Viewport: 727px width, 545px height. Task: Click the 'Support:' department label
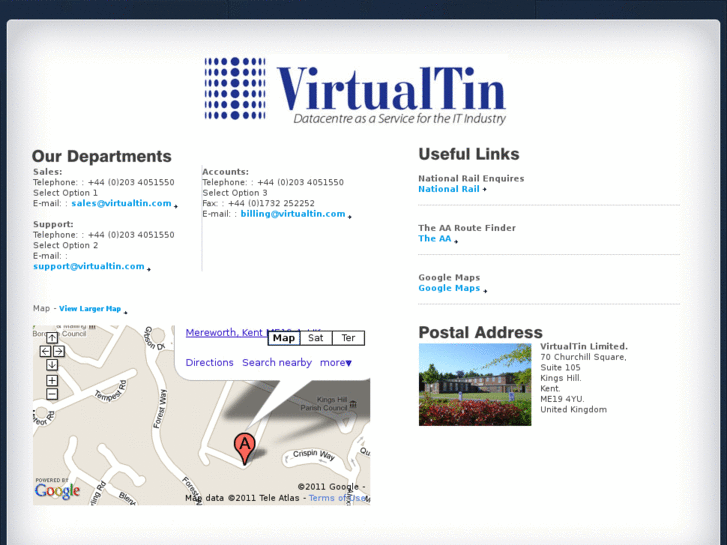click(x=53, y=224)
